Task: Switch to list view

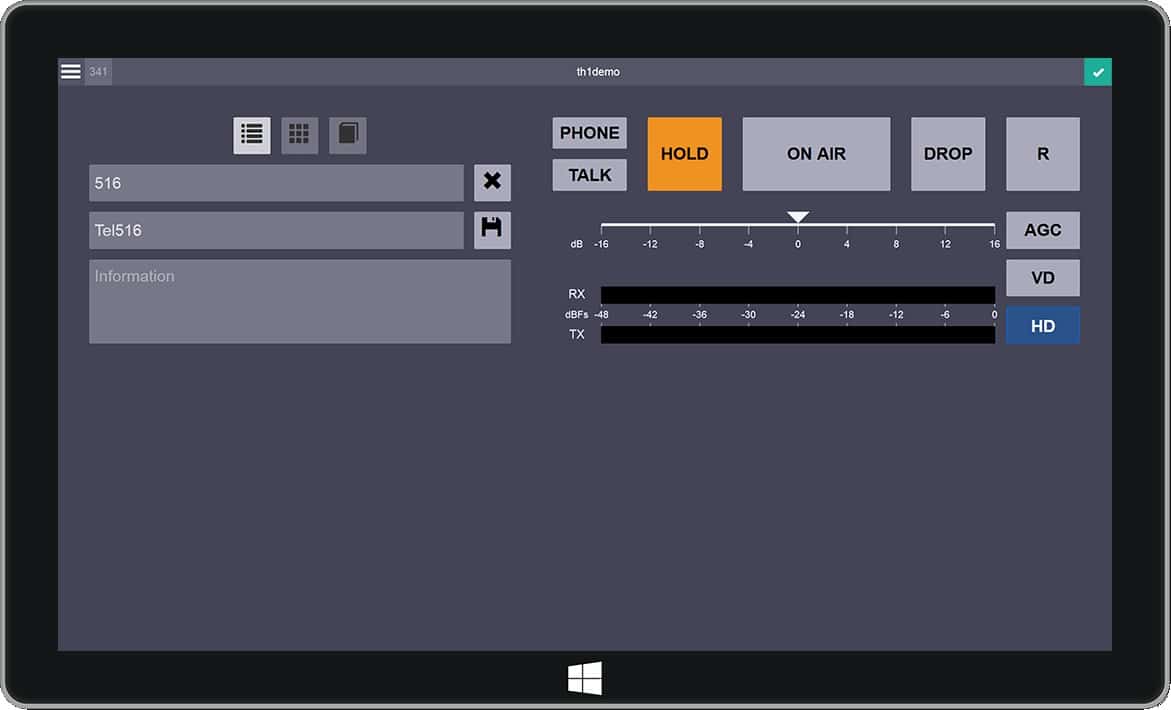Action: click(x=252, y=135)
